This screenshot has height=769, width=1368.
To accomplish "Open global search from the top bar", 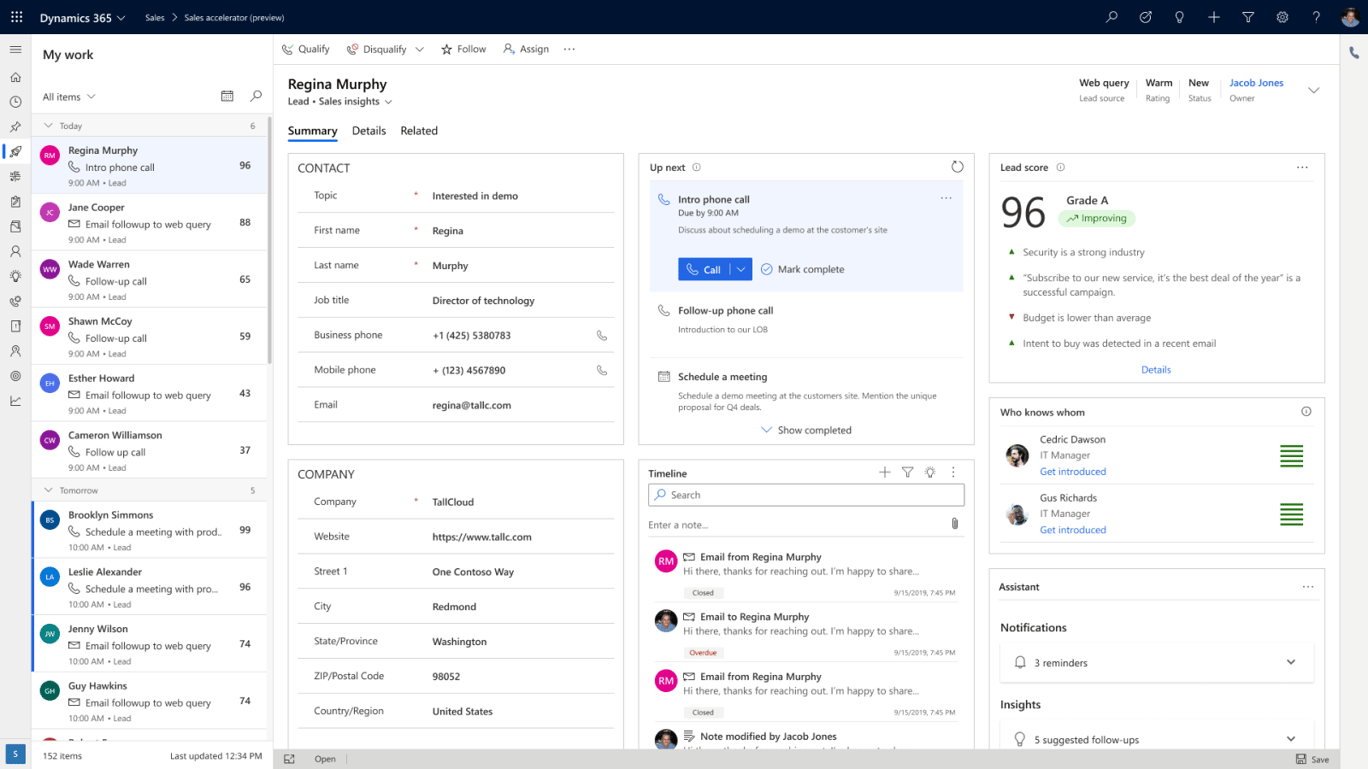I will pyautogui.click(x=1112, y=17).
